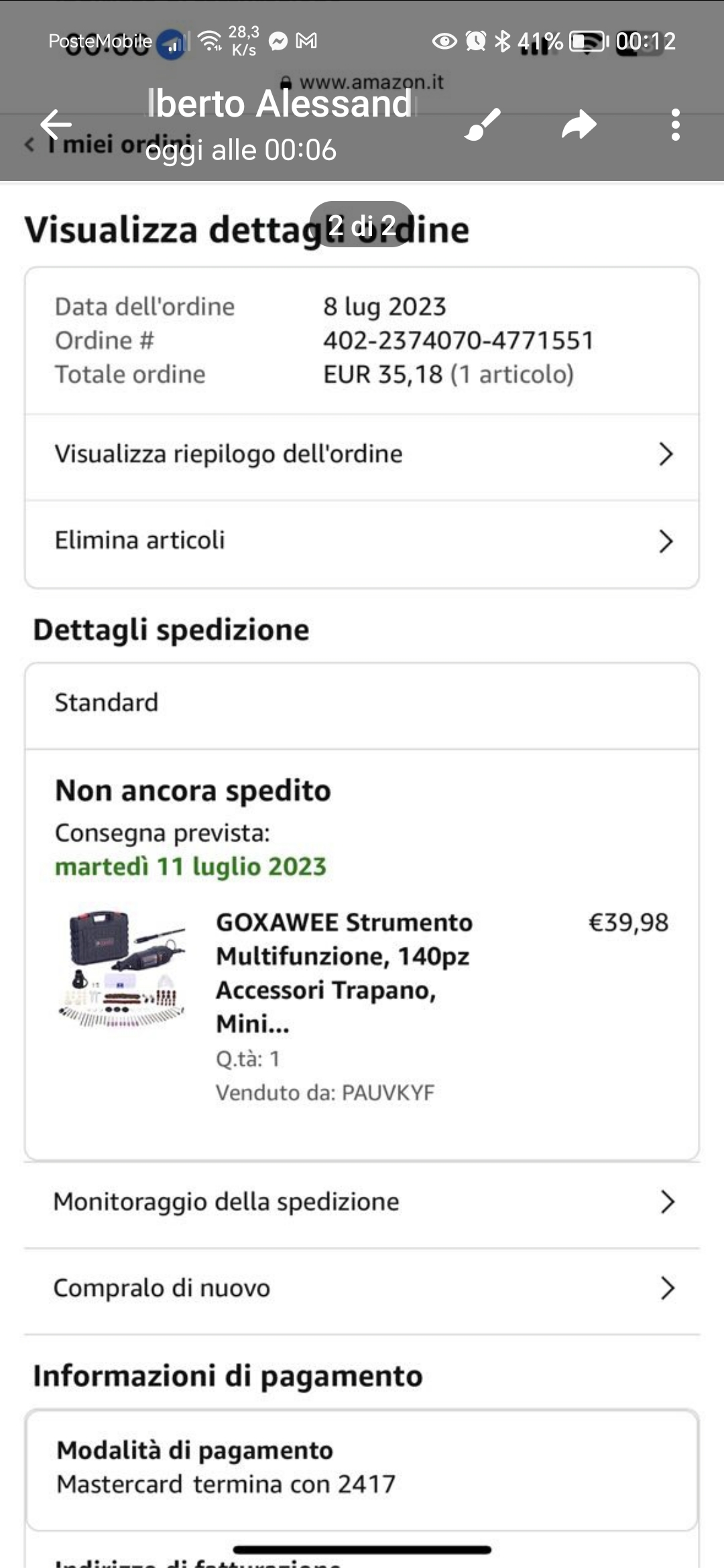Expand Monitoraggio della spedizione chevron

point(667,1202)
